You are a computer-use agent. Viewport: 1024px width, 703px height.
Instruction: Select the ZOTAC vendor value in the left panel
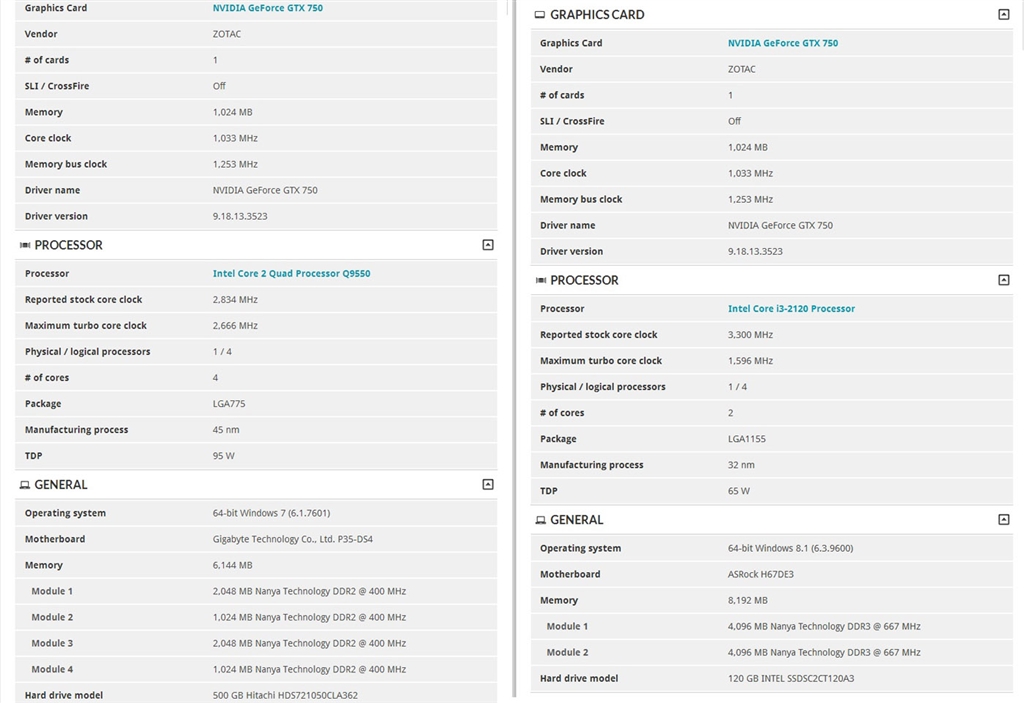[227, 34]
